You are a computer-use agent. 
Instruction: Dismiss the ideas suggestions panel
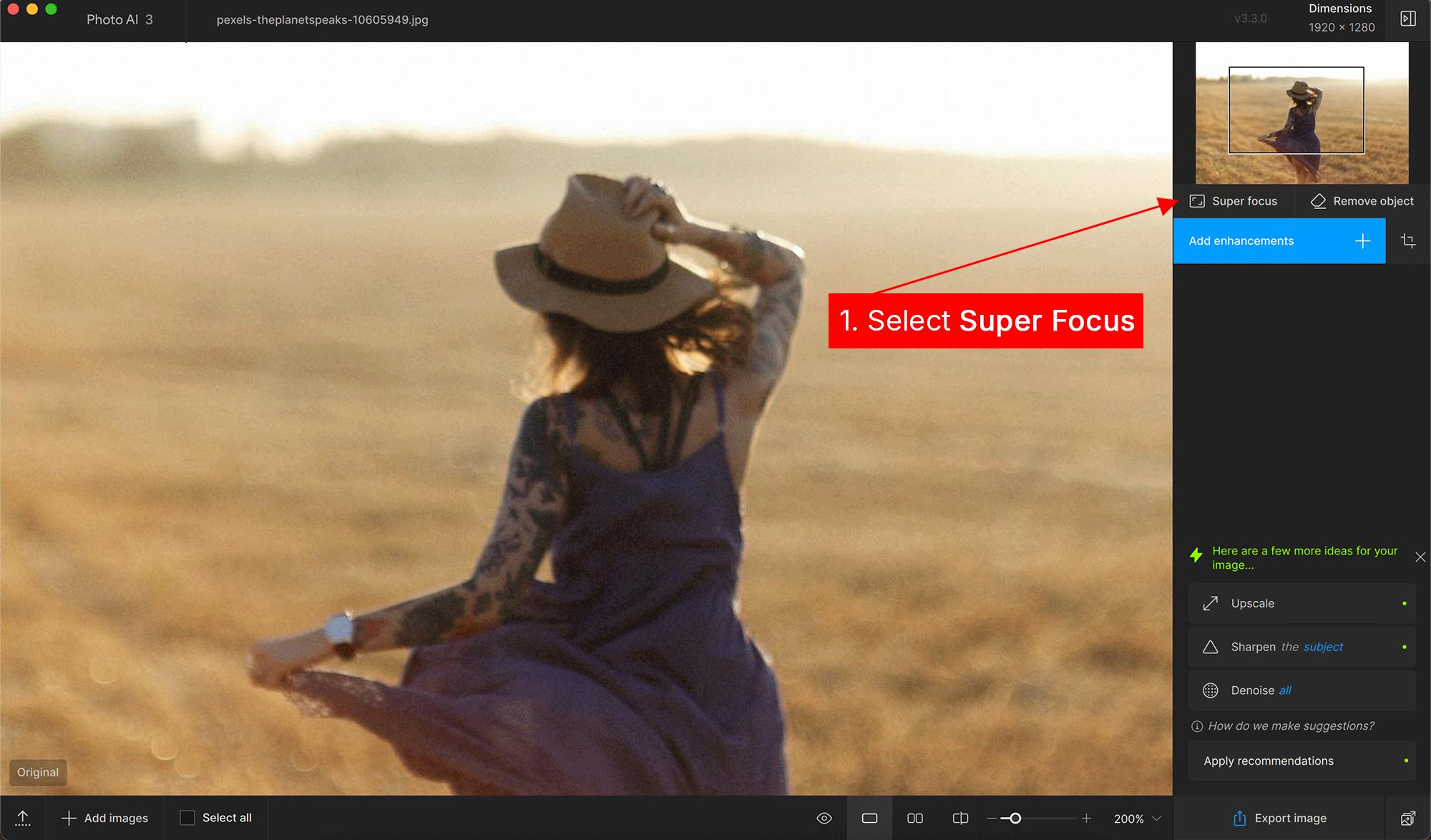point(1420,557)
